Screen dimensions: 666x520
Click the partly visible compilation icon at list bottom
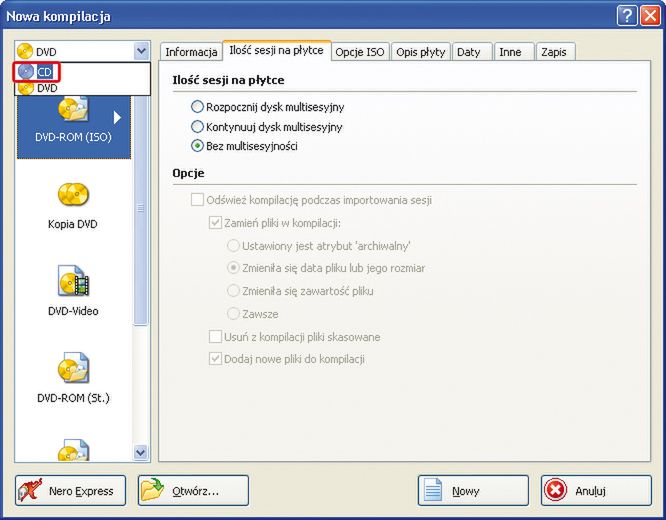coord(73,450)
